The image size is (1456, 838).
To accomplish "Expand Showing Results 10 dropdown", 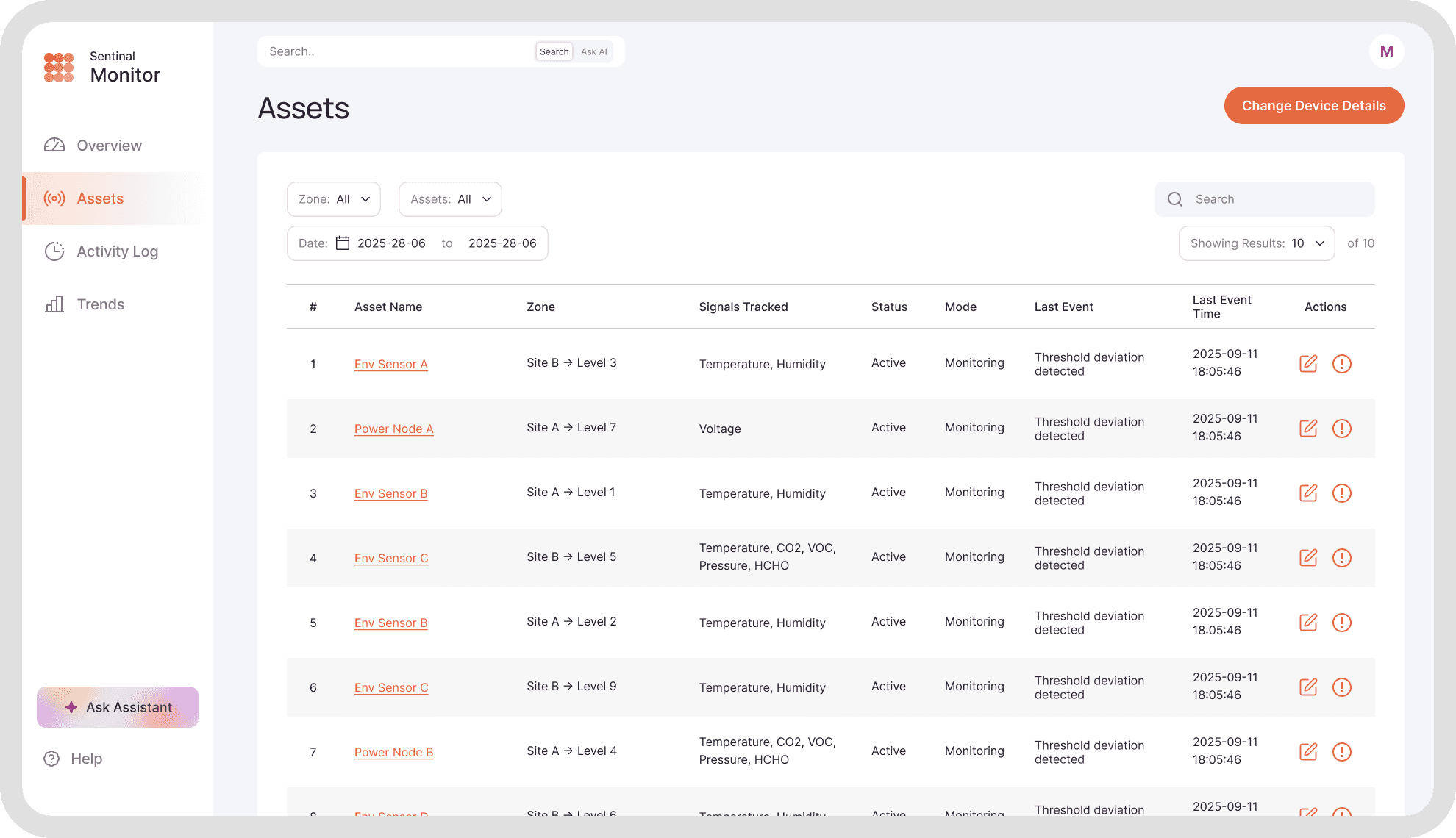I will coord(1257,243).
